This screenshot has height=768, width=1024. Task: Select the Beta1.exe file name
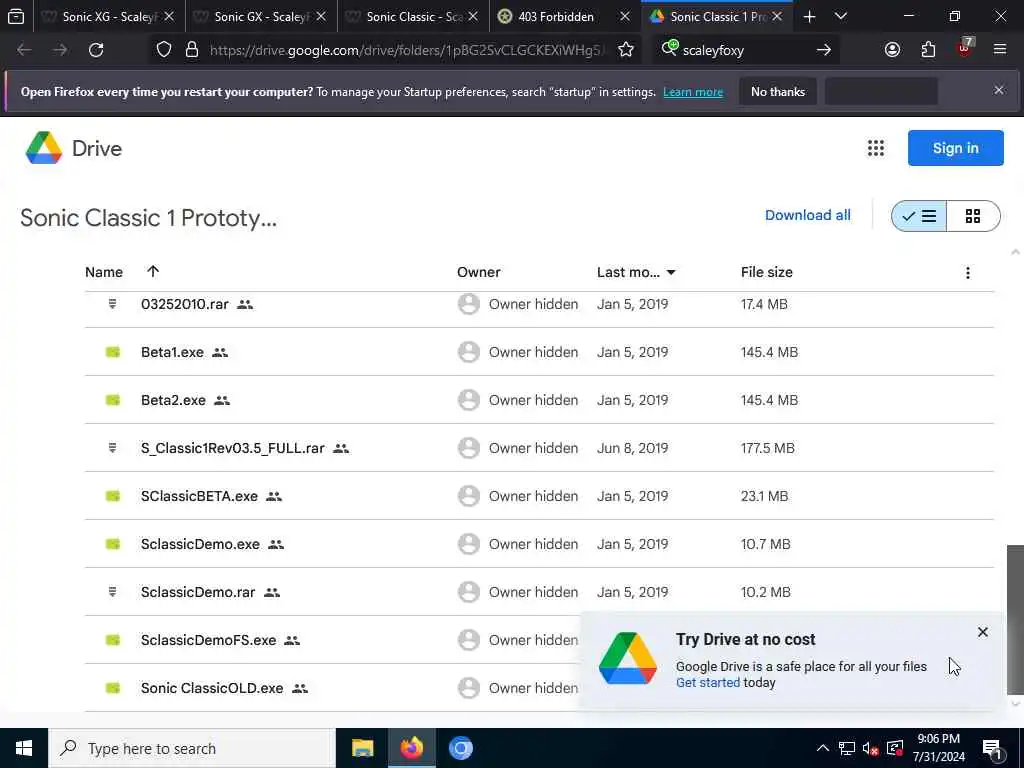[x=172, y=352]
